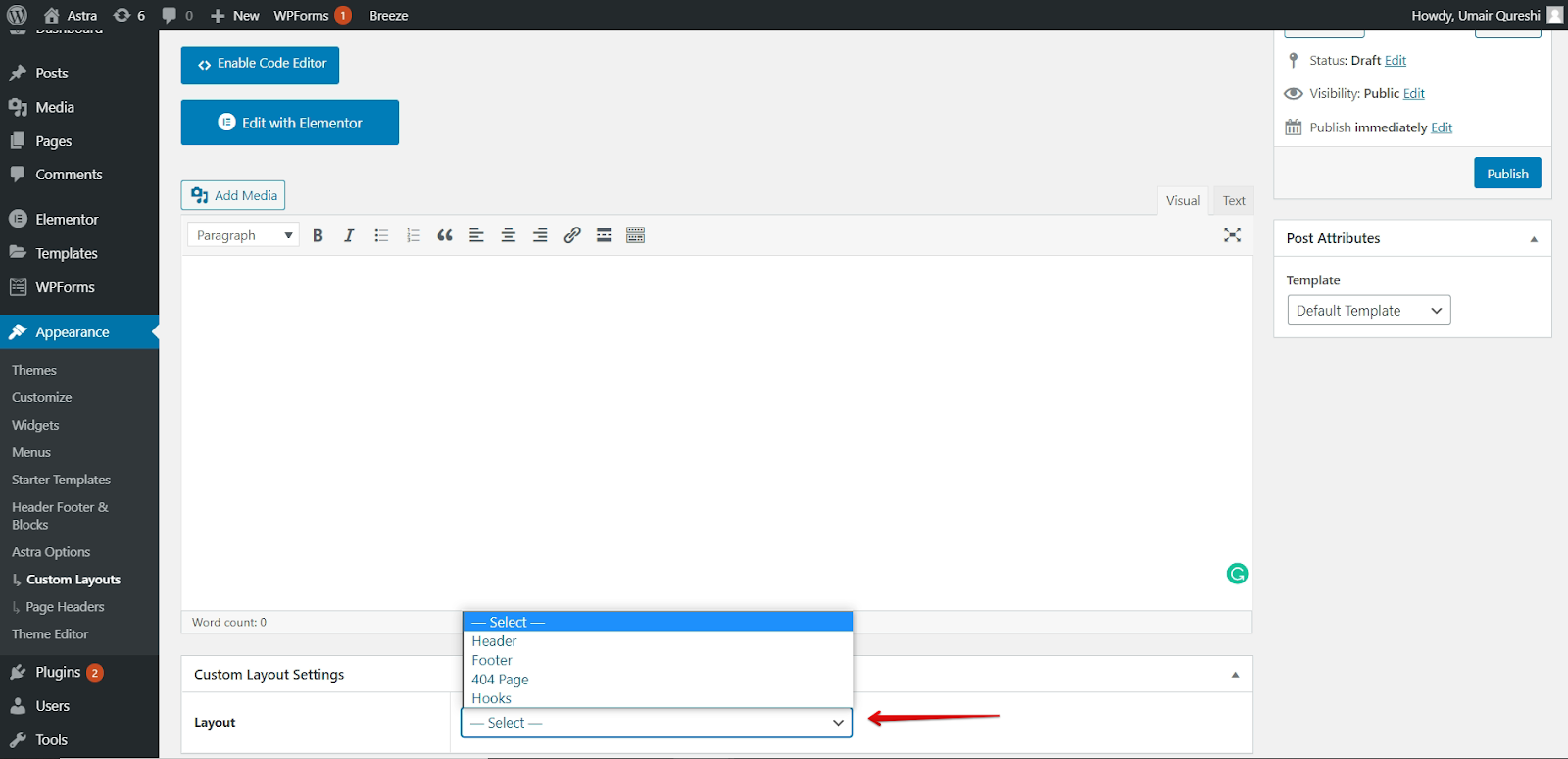Screen dimensions: 1568x759
Task: Toggle bold formatting in editor toolbar
Action: click(x=318, y=235)
